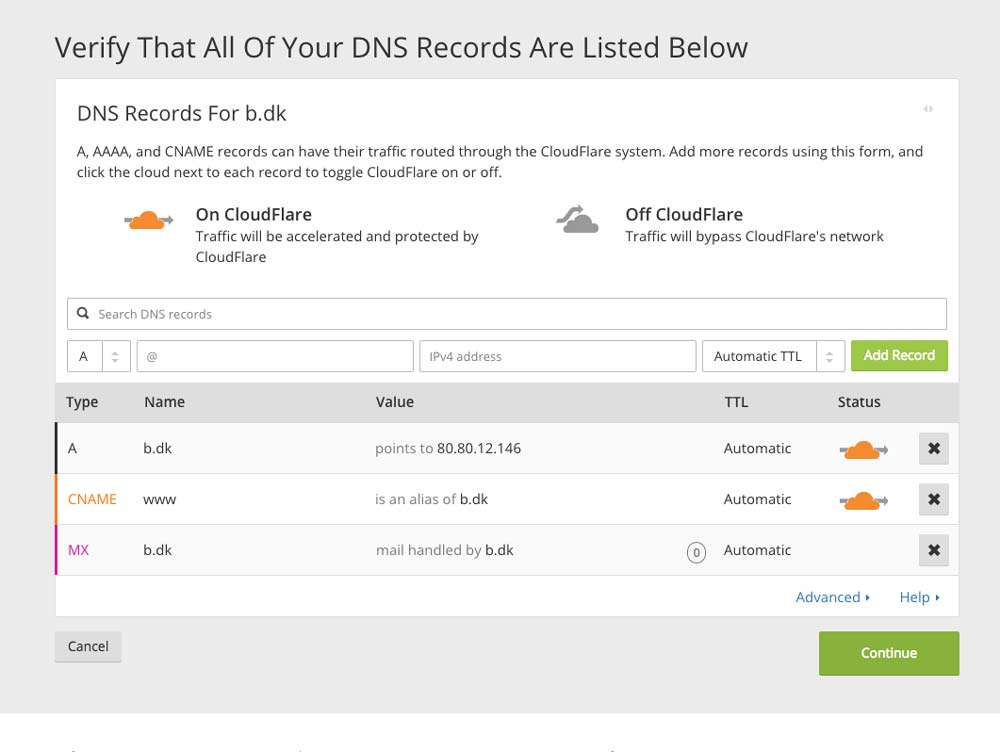Click the IPv4 address input field
The height and width of the screenshot is (752, 1000).
pyautogui.click(x=557, y=356)
